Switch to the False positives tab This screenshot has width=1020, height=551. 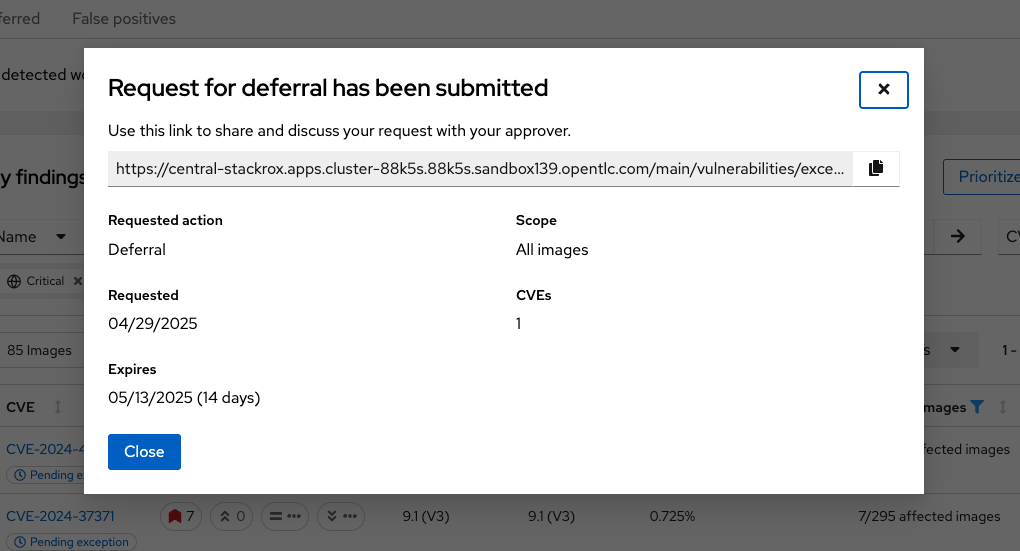coord(124,19)
